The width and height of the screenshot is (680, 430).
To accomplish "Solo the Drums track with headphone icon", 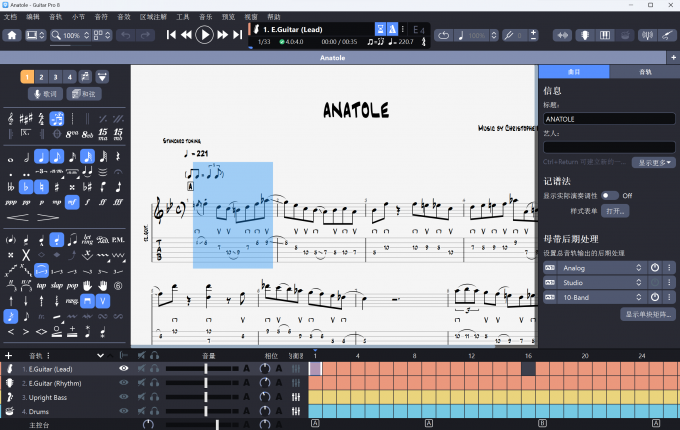I will [x=155, y=411].
